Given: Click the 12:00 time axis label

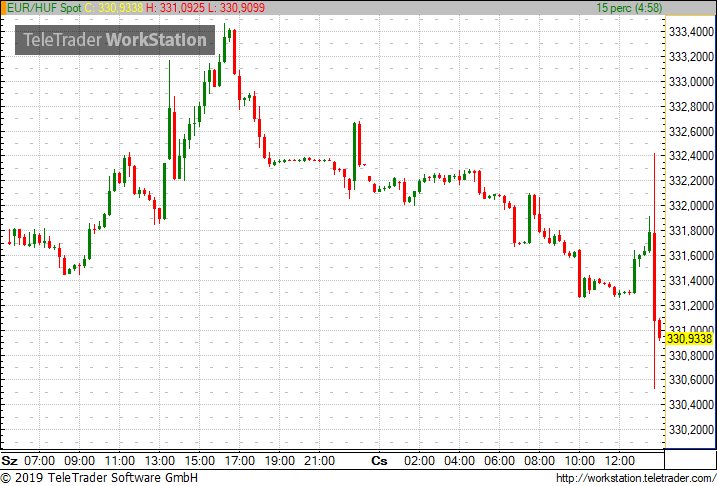Looking at the screenshot, I should point(620,460).
